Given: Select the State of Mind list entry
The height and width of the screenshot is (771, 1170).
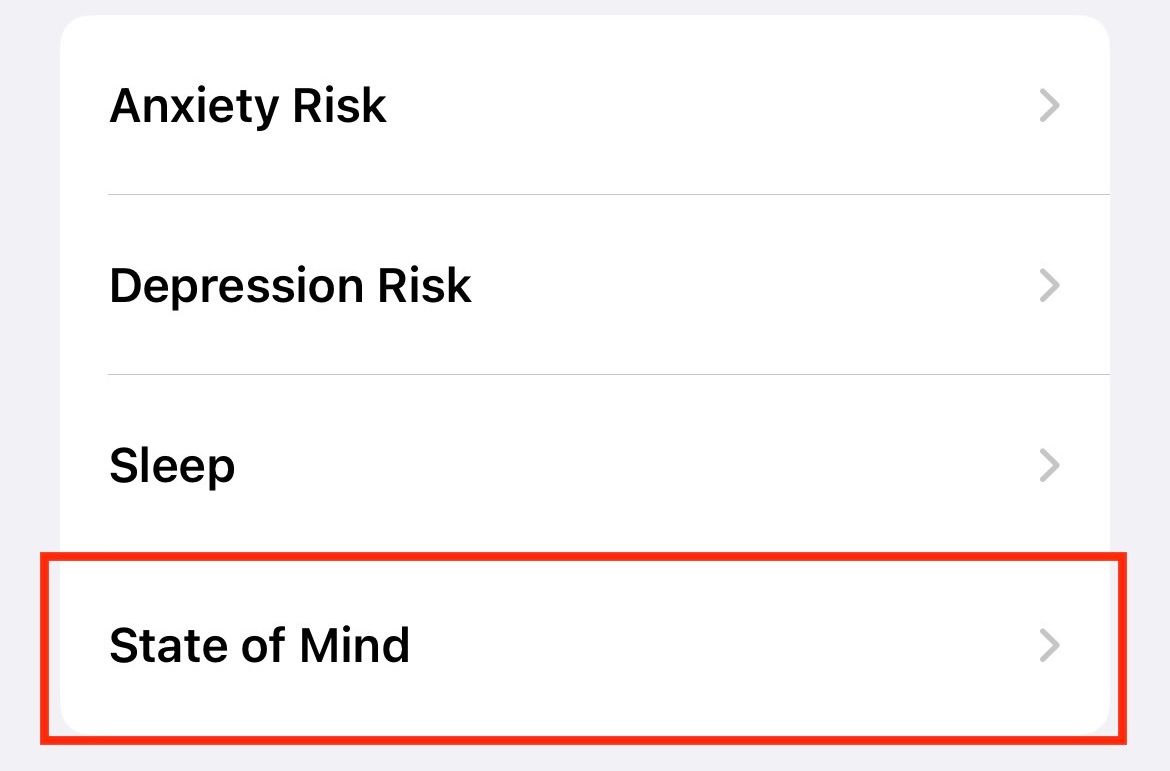Looking at the screenshot, I should point(584,646).
